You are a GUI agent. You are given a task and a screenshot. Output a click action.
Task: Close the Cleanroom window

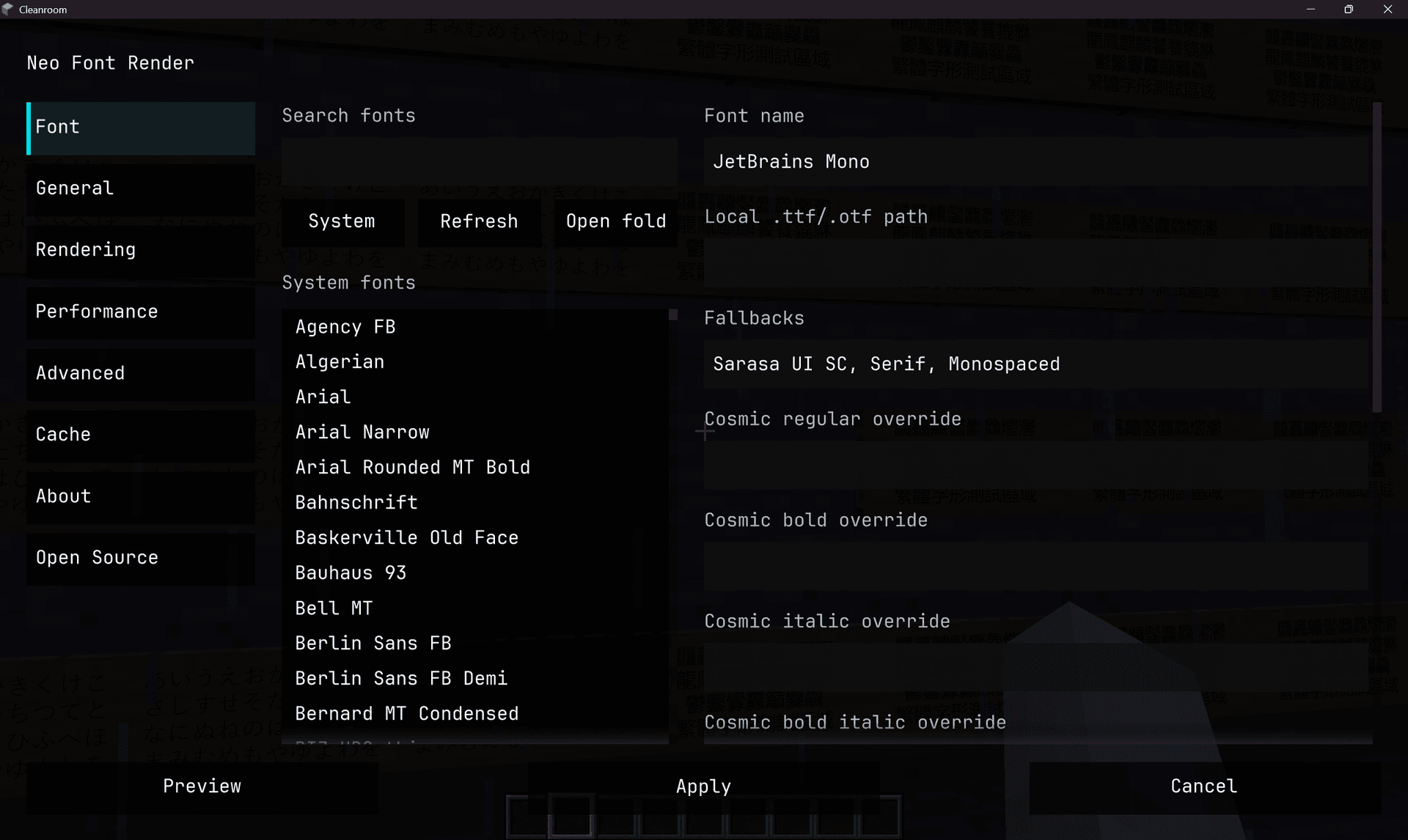[1387, 10]
